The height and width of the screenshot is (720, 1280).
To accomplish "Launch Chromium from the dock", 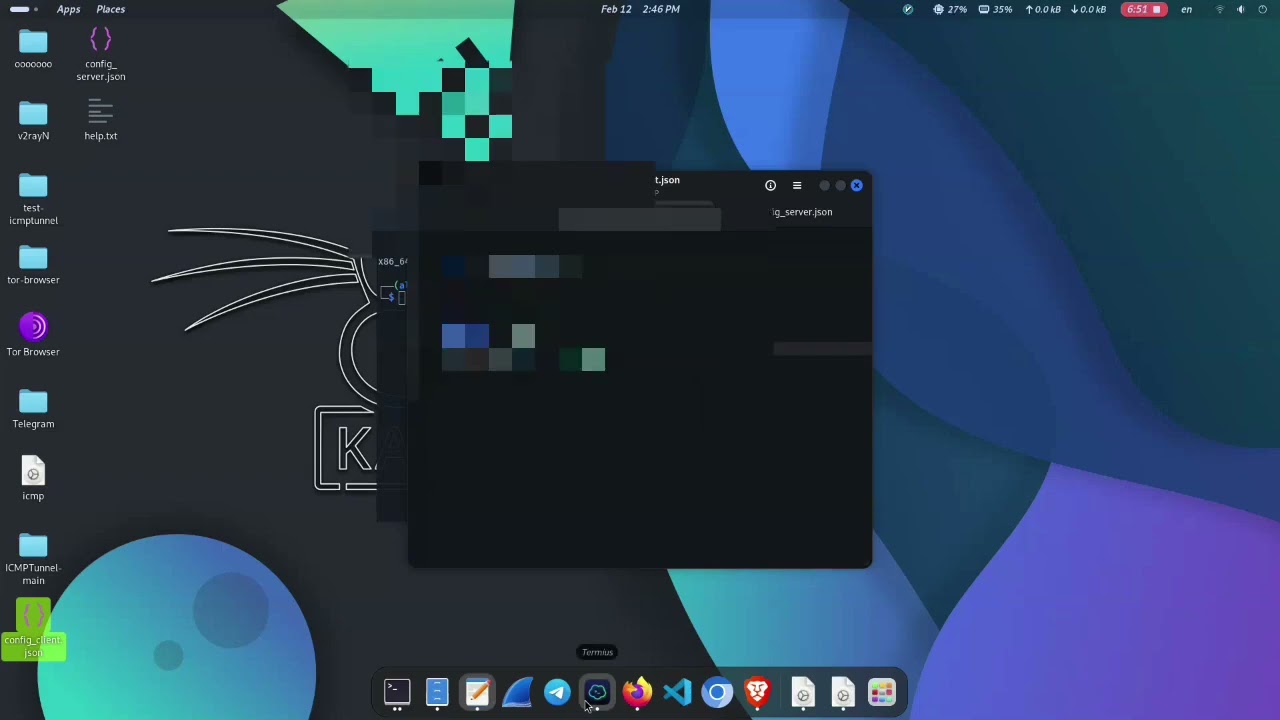I will 717,692.
